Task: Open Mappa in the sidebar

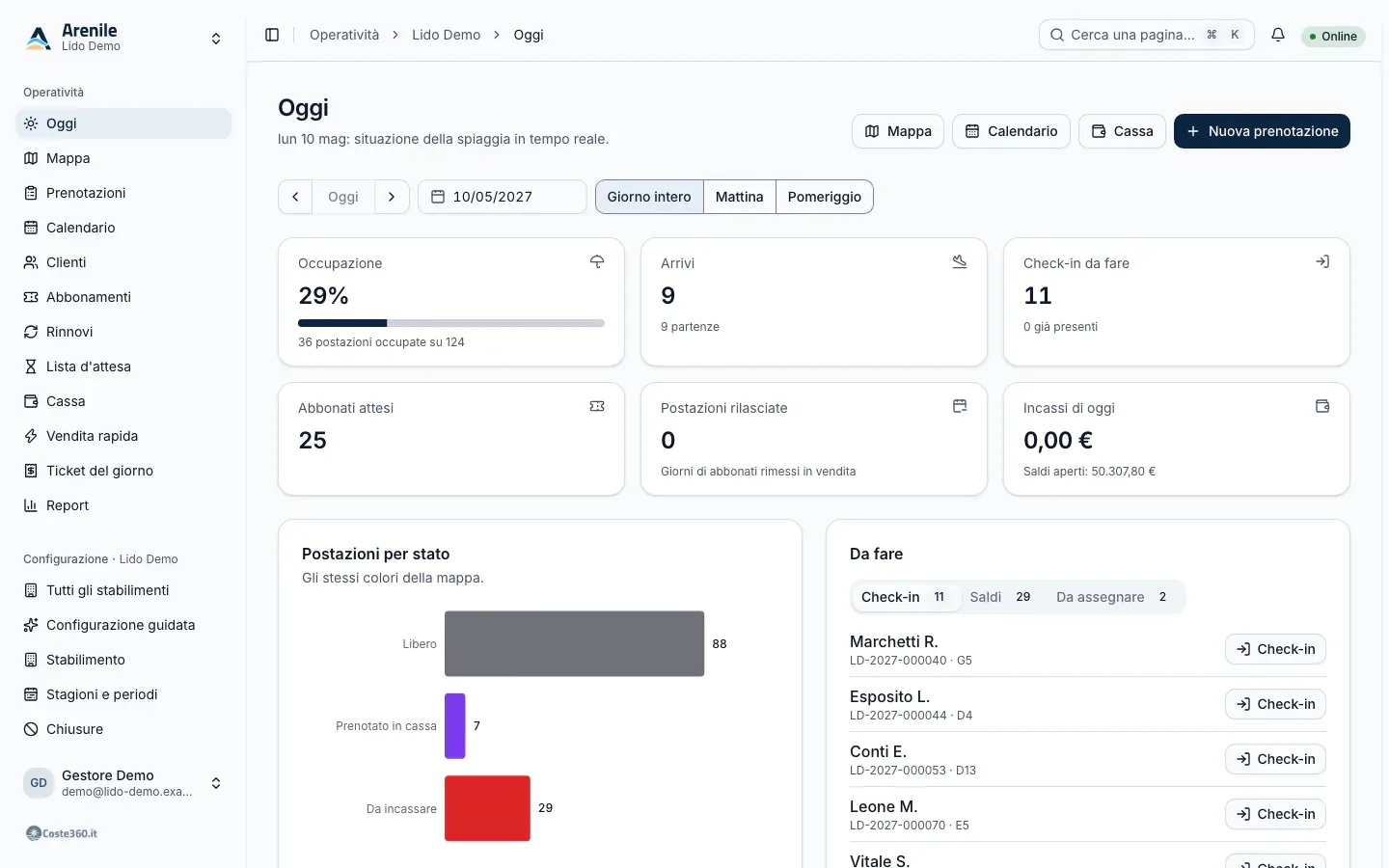Action: click(123, 158)
